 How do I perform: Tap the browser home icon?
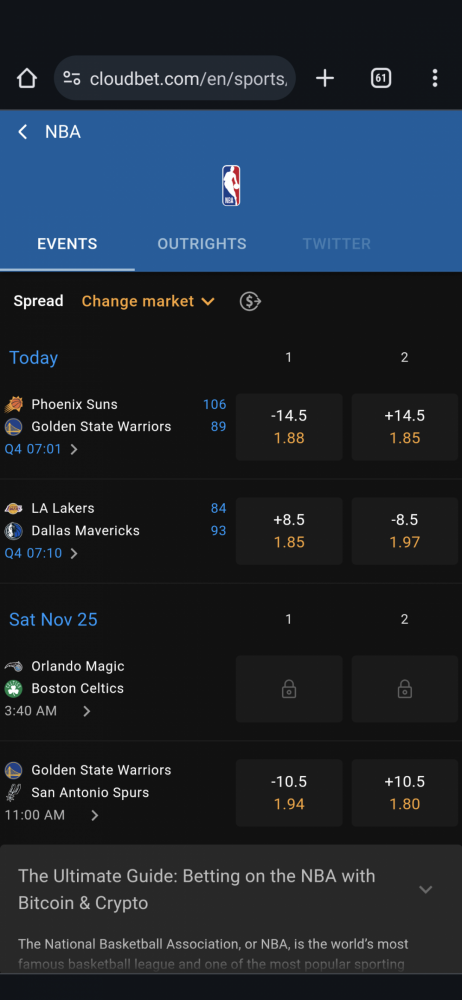coord(27,78)
